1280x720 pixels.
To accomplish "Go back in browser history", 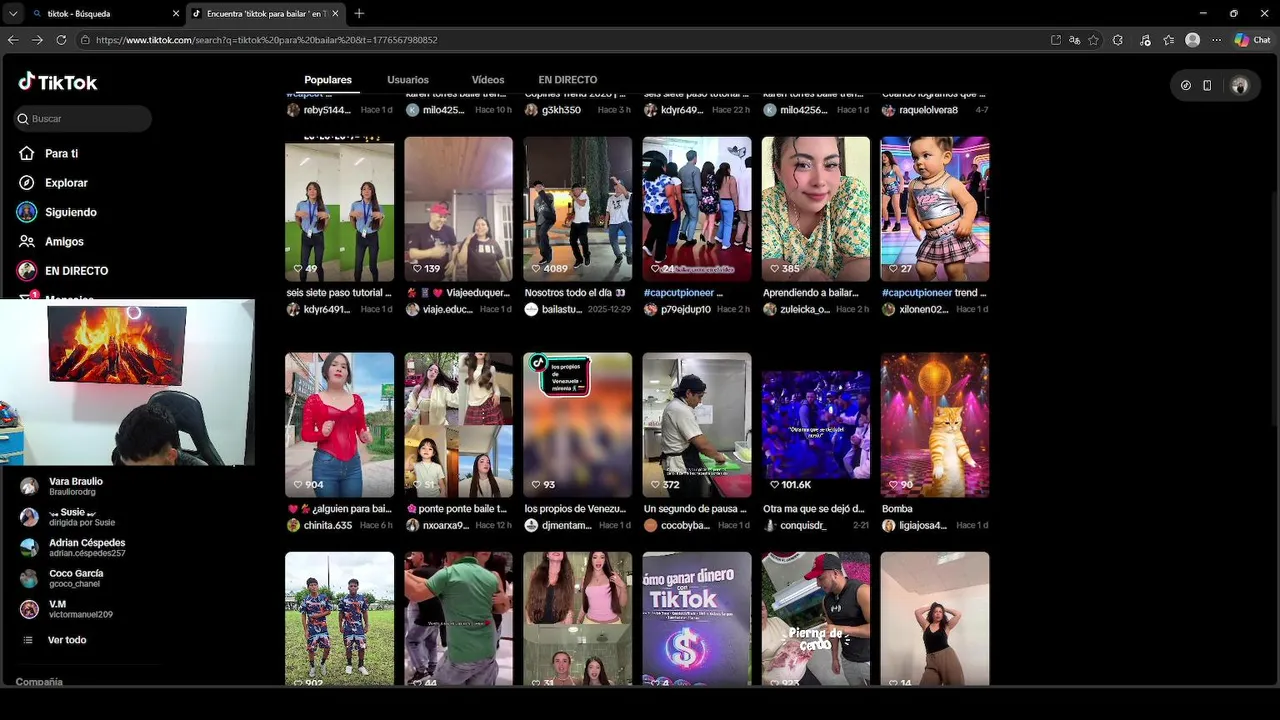I will [x=13, y=40].
